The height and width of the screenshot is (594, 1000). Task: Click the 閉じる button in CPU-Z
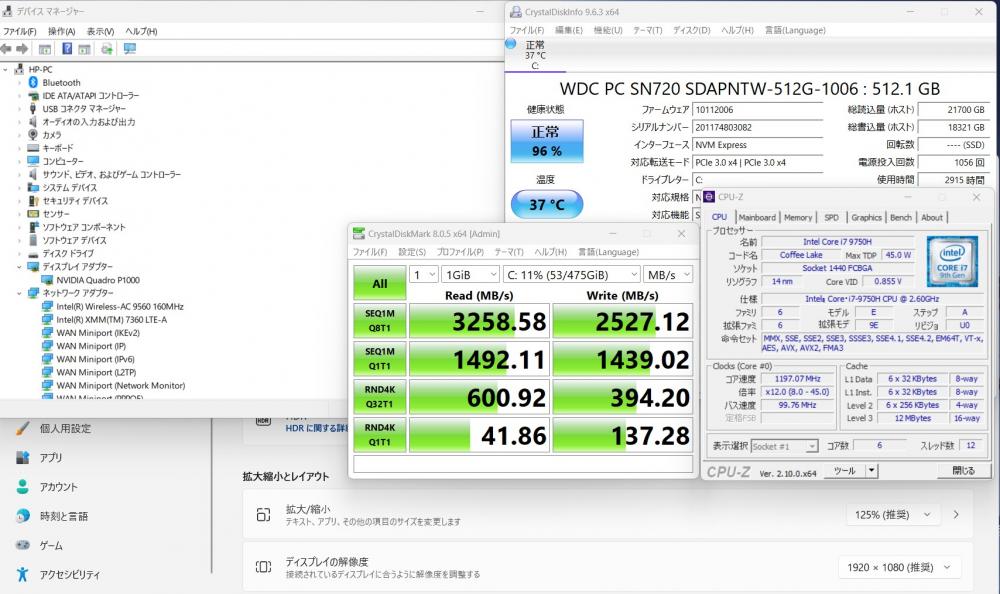[x=964, y=471]
